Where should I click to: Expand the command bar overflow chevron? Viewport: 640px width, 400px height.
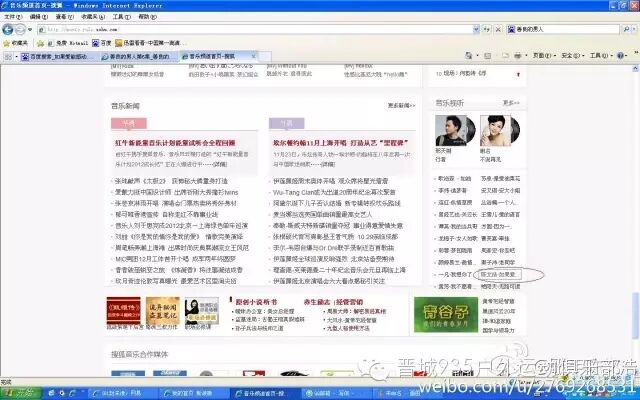tap(636, 53)
